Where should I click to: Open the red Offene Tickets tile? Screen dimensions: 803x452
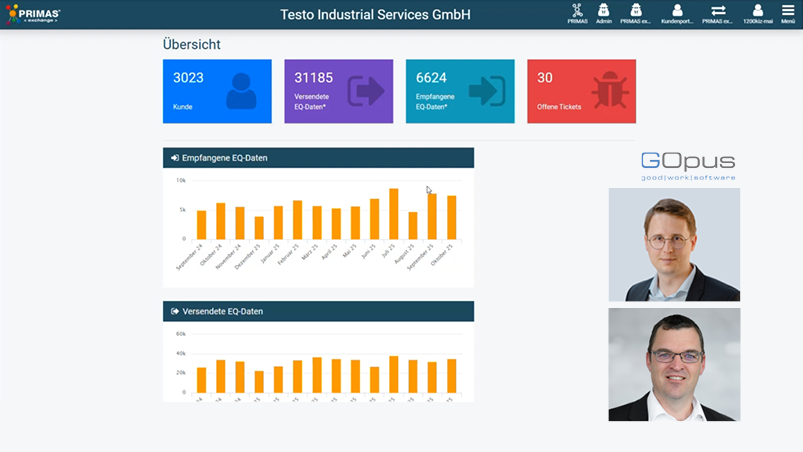(581, 91)
